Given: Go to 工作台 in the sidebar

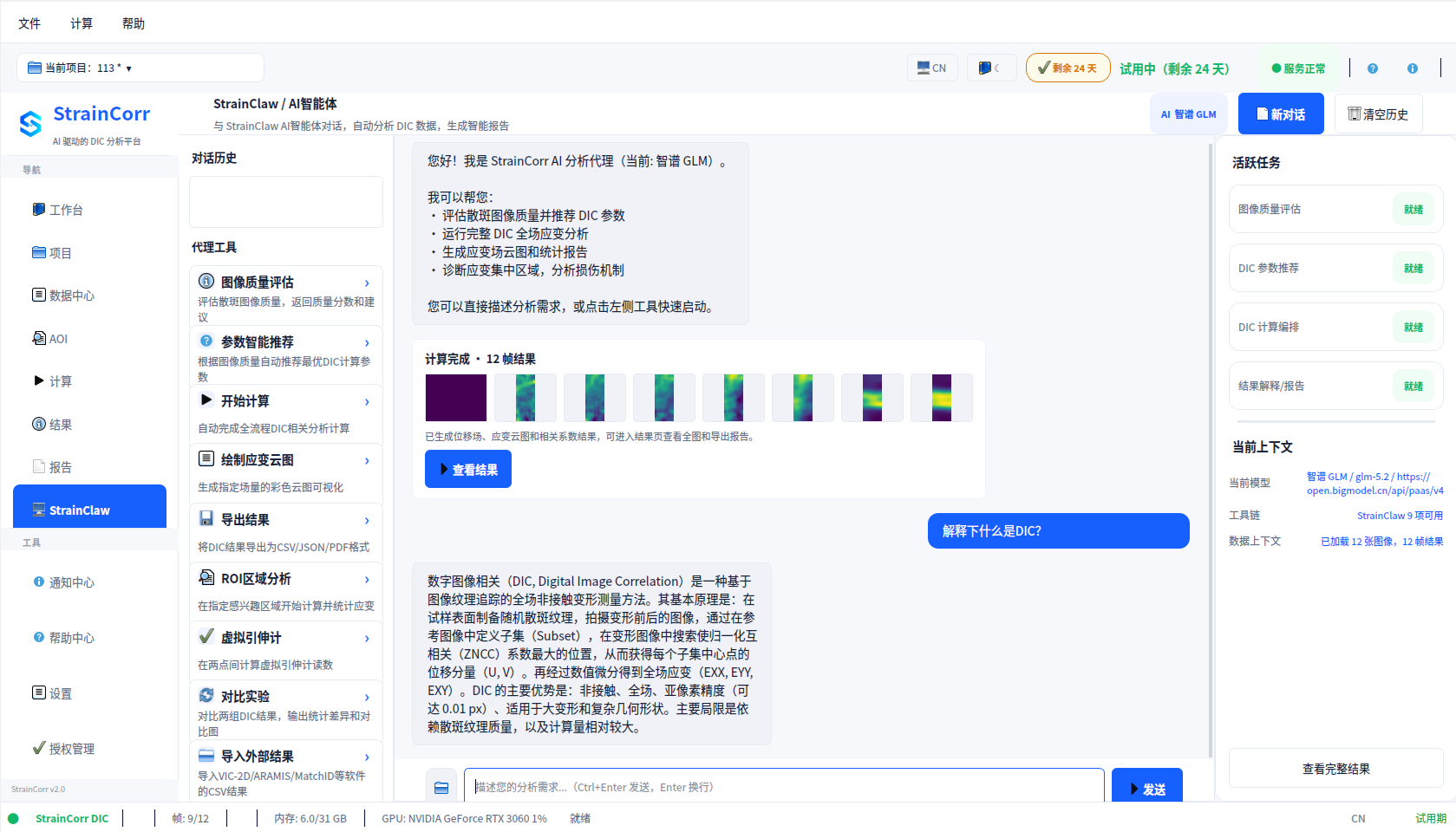Looking at the screenshot, I should click(89, 210).
